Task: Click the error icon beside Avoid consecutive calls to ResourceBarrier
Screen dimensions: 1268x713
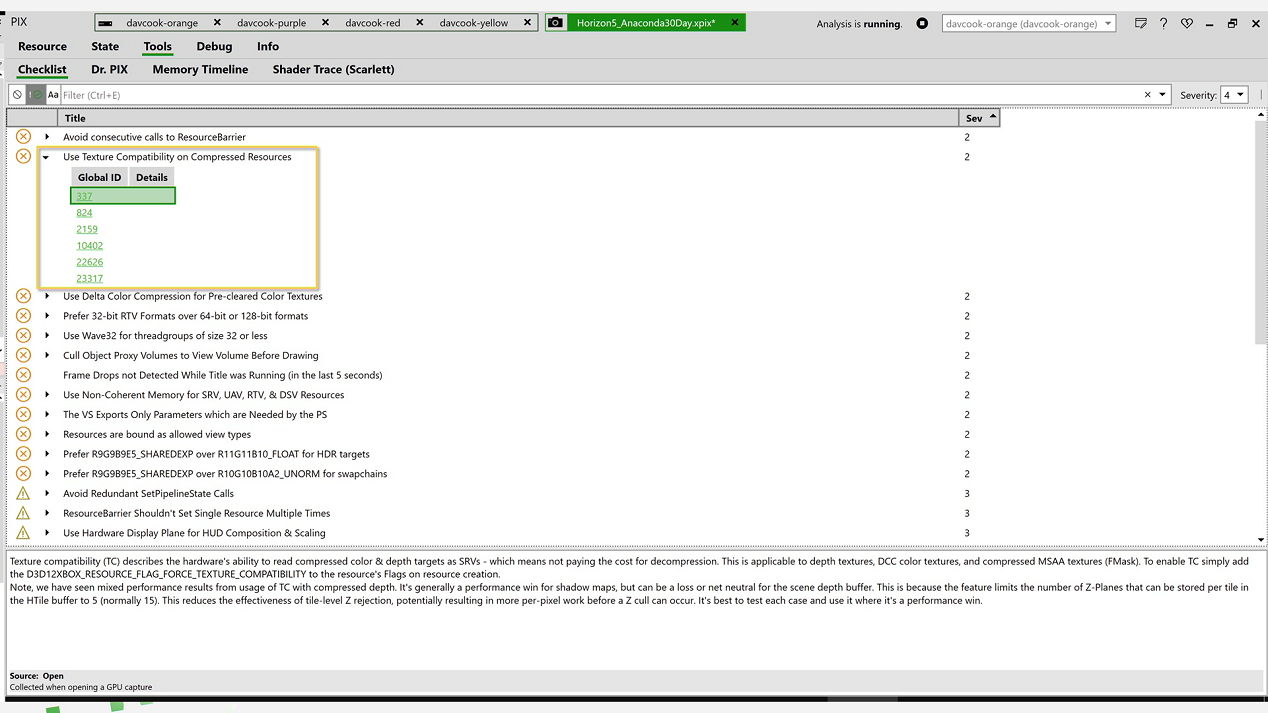Action: 23,137
